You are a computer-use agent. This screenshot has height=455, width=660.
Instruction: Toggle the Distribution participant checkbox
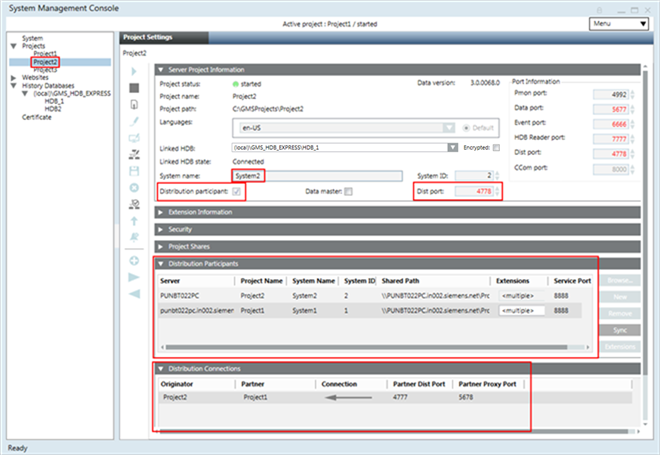(x=237, y=191)
